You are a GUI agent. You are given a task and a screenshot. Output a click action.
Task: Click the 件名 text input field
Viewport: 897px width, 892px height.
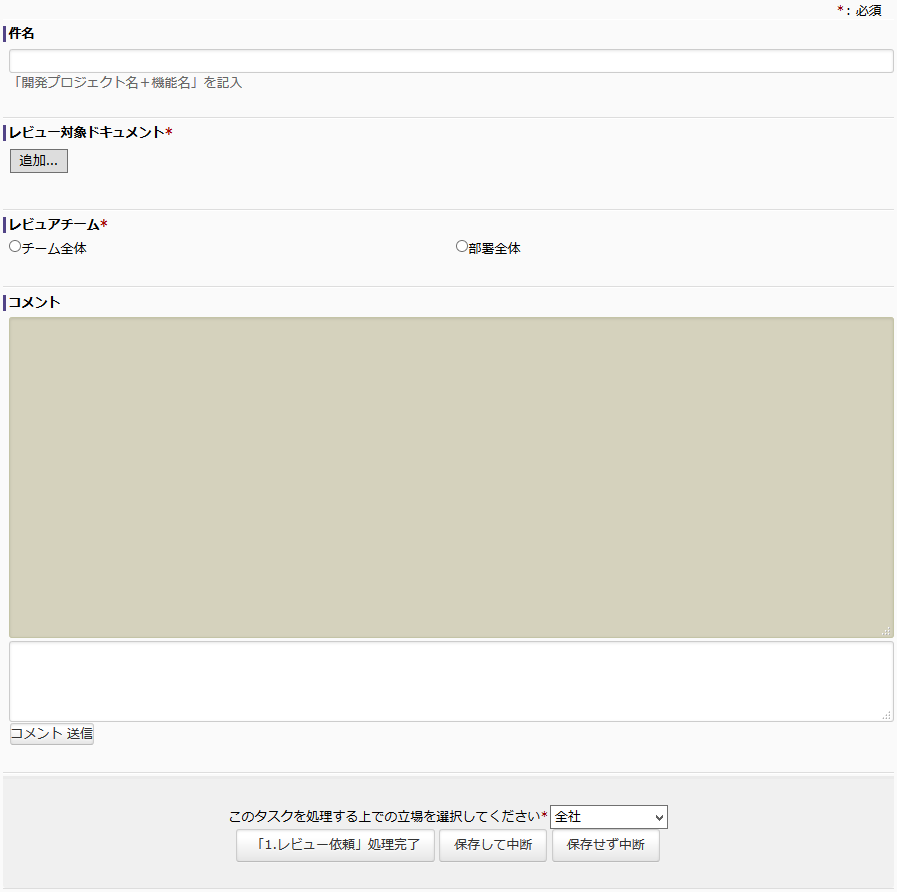pyautogui.click(x=450, y=61)
